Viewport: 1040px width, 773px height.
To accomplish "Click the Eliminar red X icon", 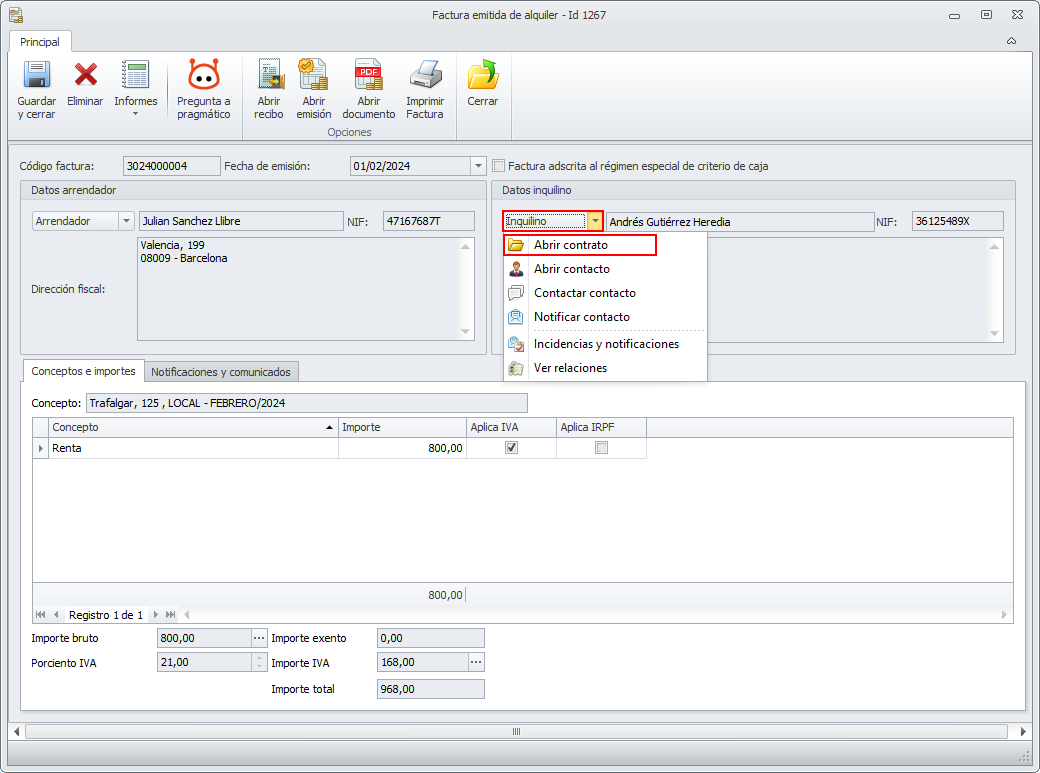I will [x=85, y=74].
